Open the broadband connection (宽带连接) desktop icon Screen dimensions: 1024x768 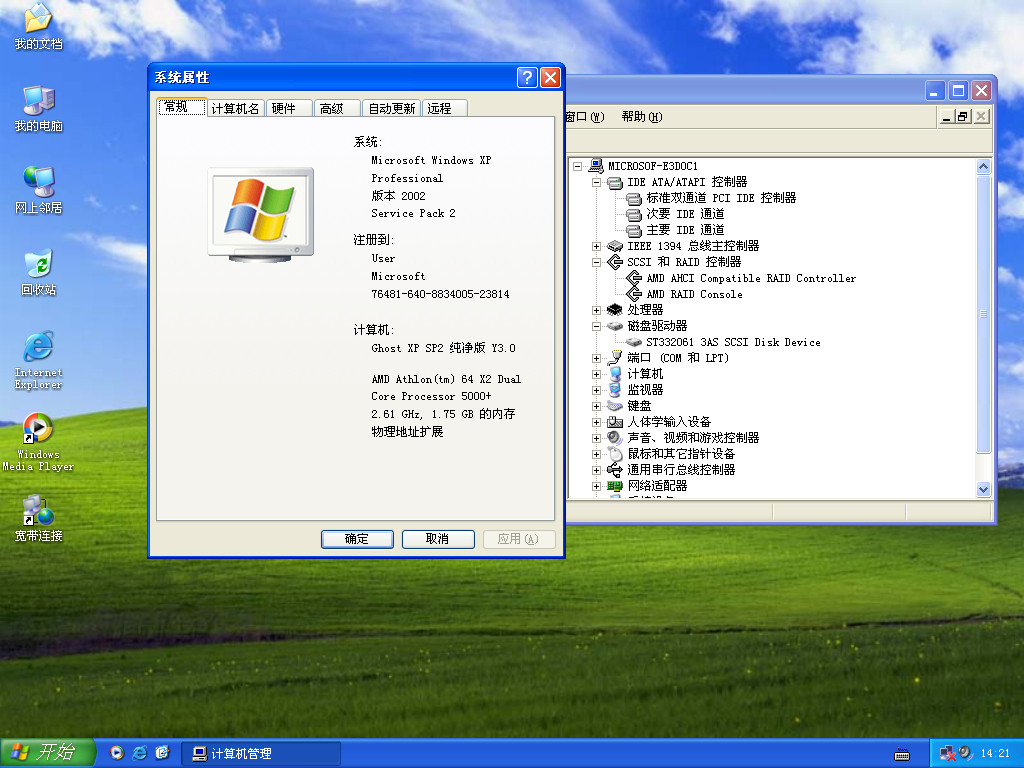pyautogui.click(x=38, y=511)
